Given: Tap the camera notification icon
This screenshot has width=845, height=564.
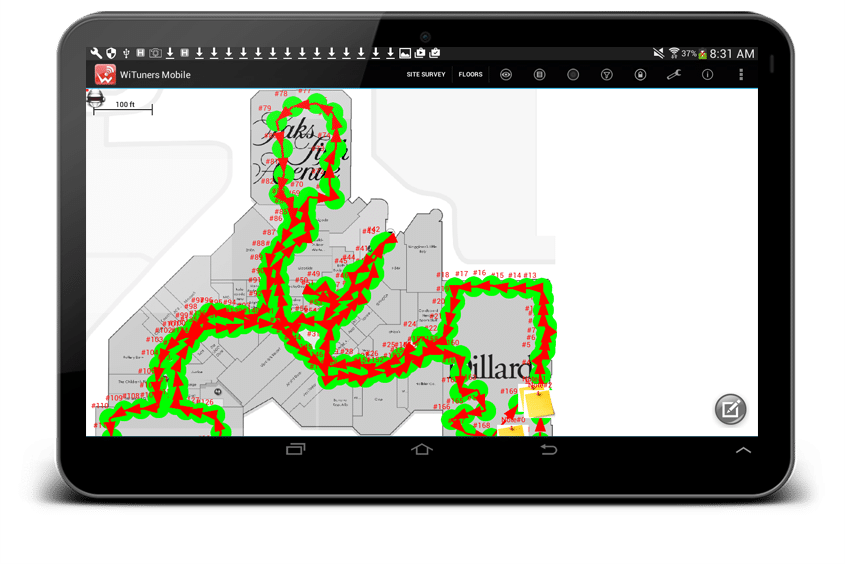Looking at the screenshot, I should [155, 53].
